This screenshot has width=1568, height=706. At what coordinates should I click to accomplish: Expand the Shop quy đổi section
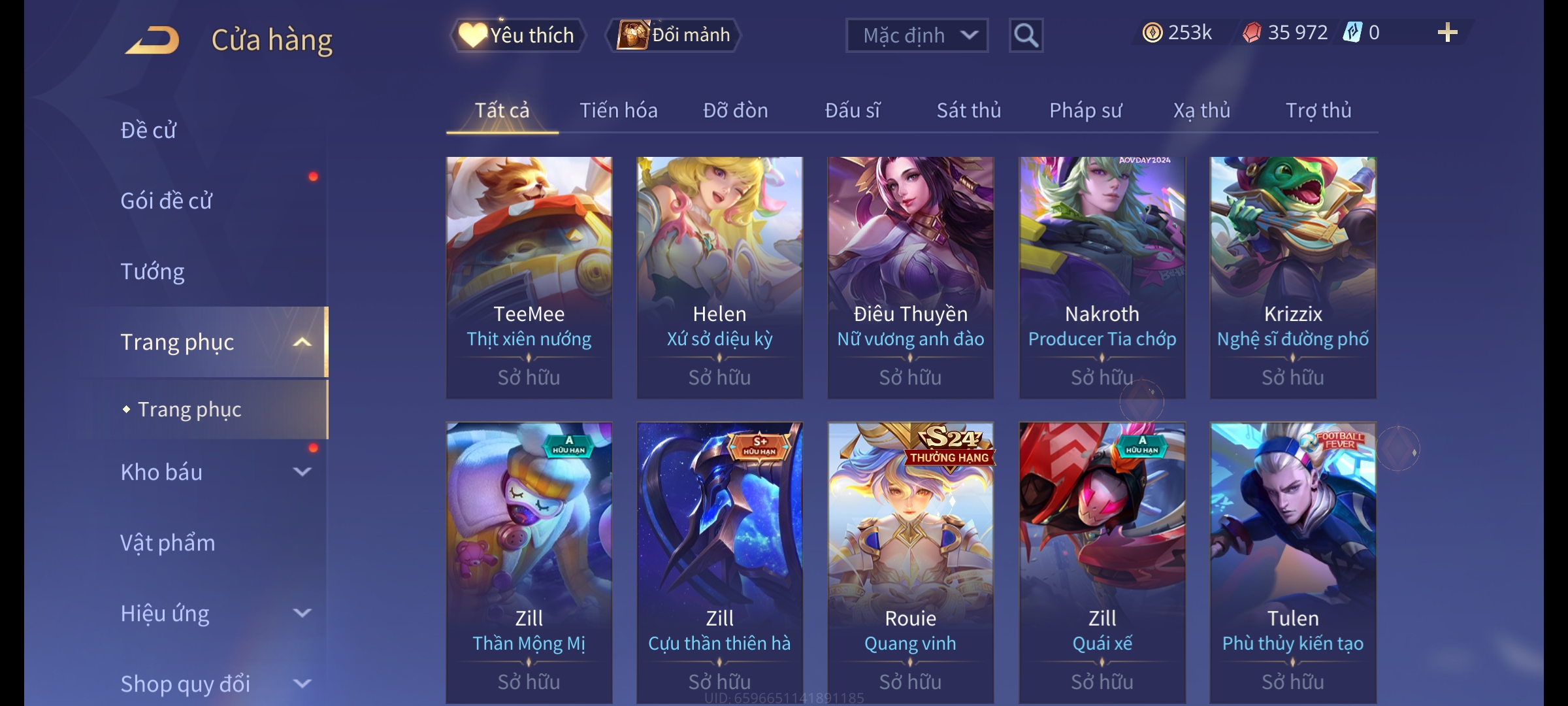coord(302,684)
